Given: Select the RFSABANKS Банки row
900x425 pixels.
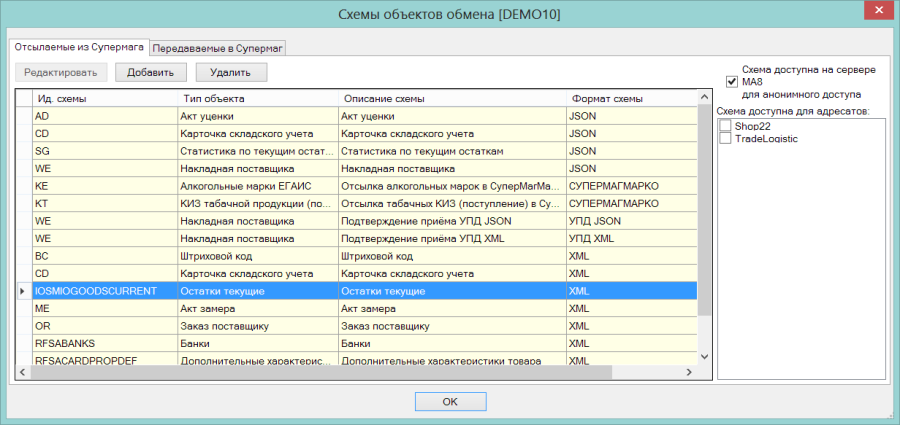Looking at the screenshot, I should pos(356,344).
